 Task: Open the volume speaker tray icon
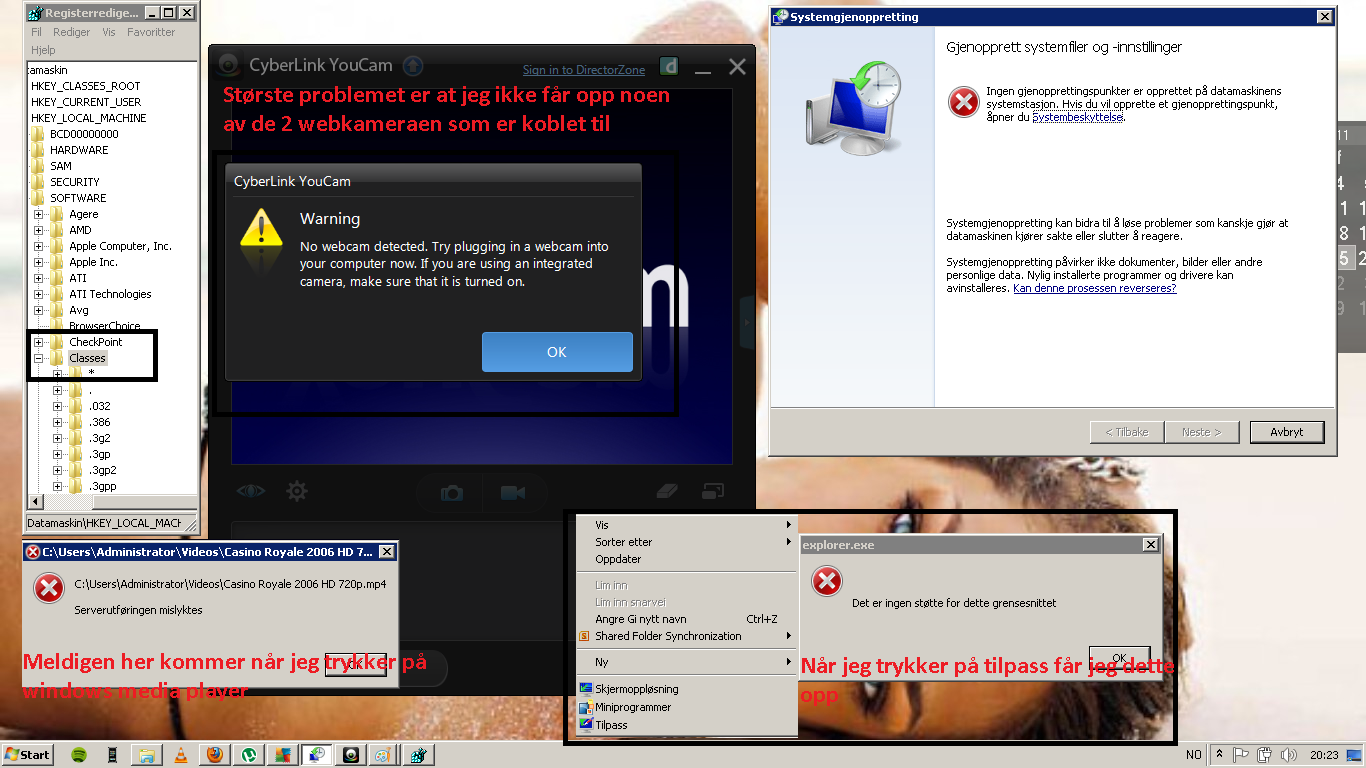coord(1288,755)
